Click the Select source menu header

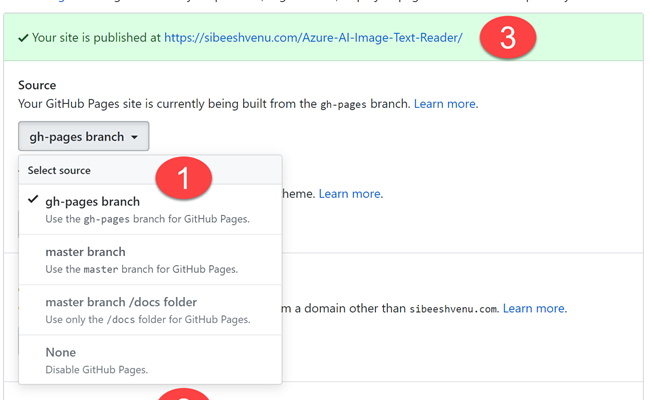point(150,170)
